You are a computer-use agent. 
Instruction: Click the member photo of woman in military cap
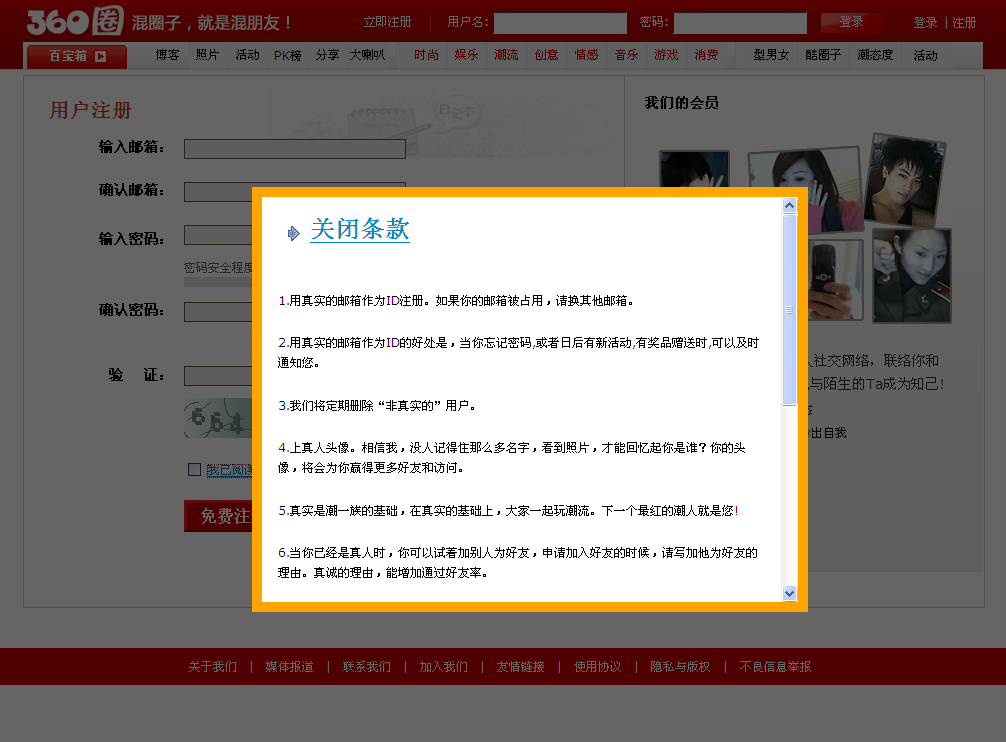pyautogui.click(x=912, y=276)
